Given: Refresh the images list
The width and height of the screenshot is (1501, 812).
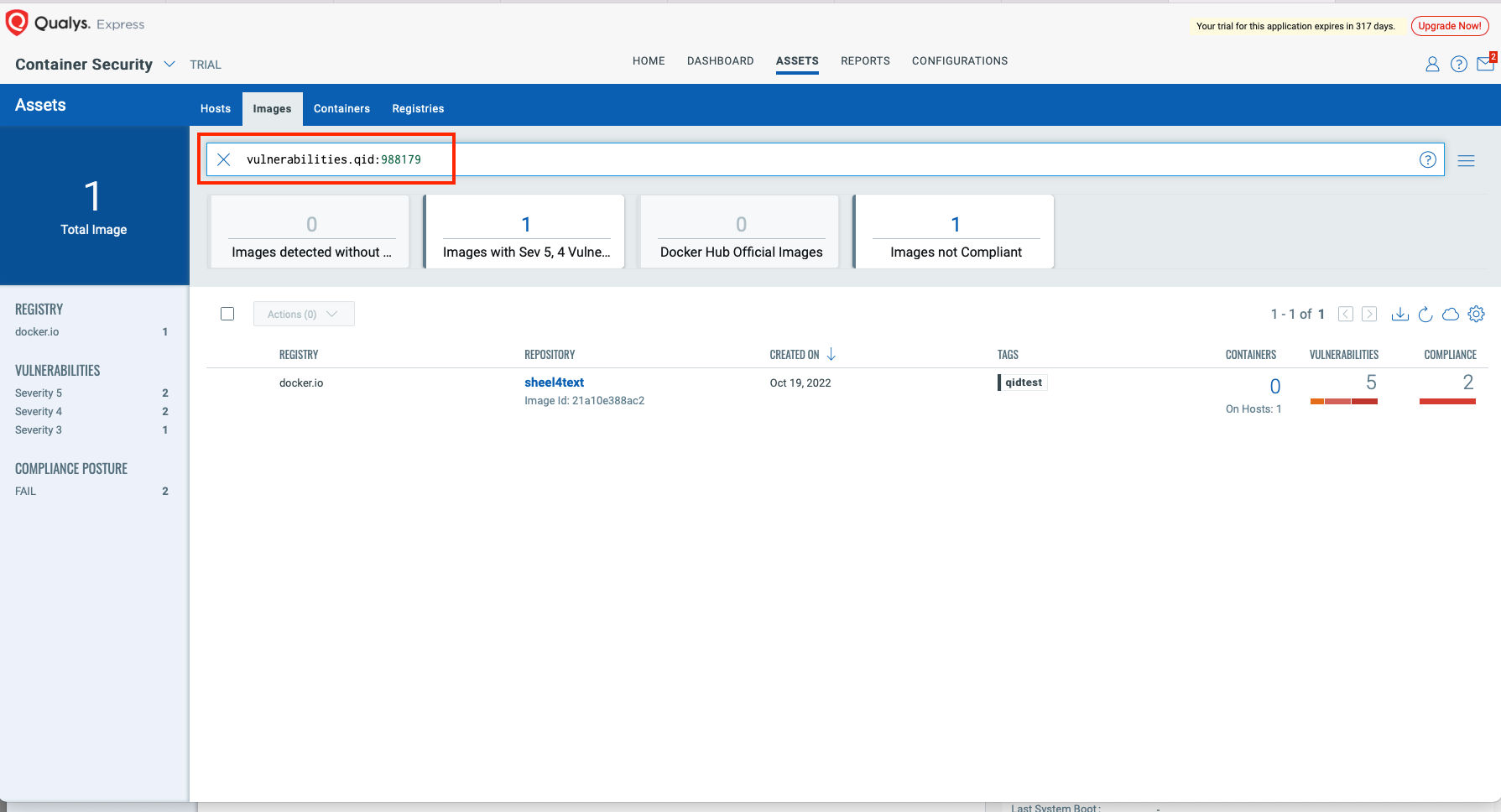Looking at the screenshot, I should pos(1425,314).
